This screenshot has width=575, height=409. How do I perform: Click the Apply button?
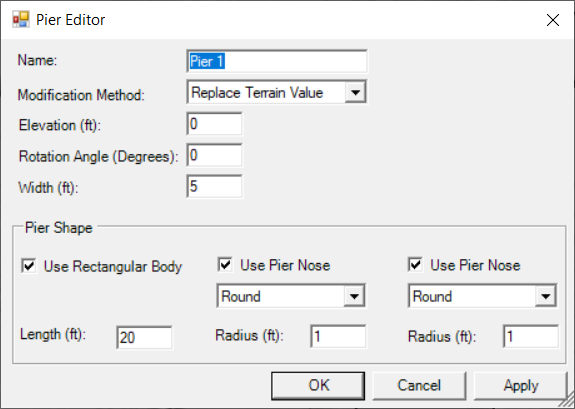pos(521,386)
